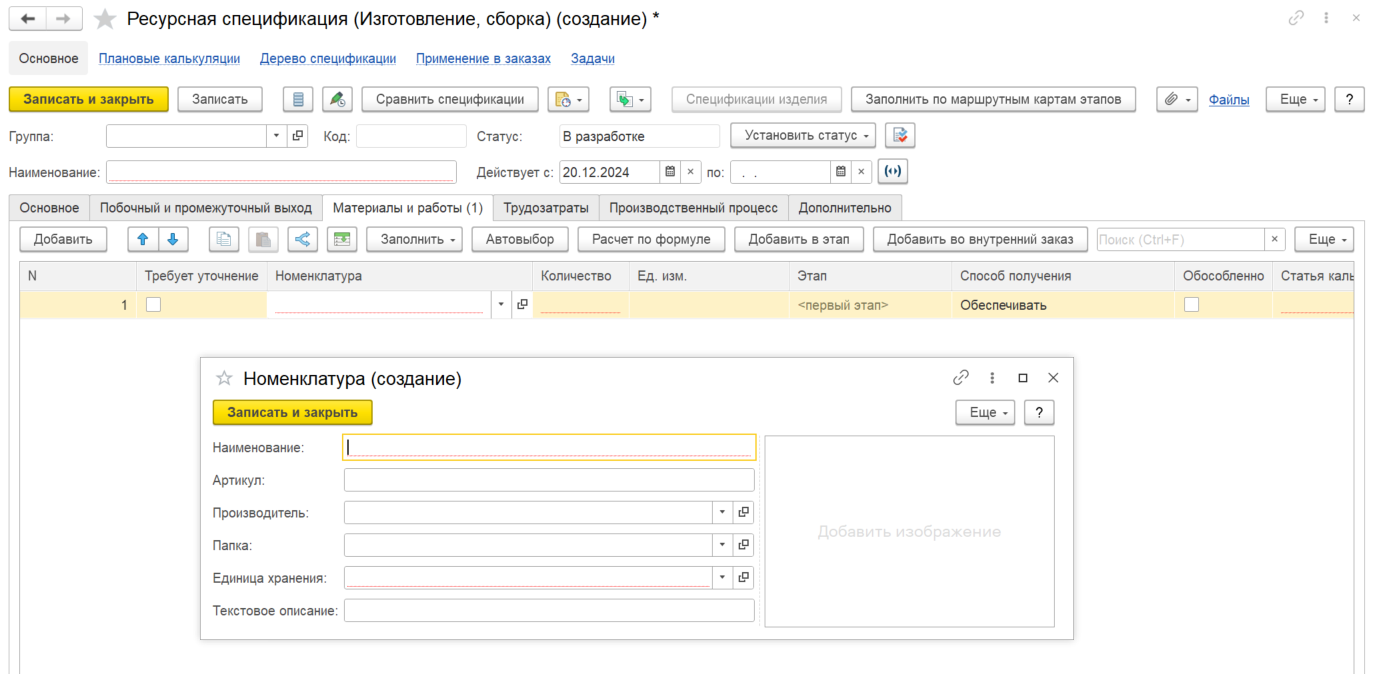Click the report list icon beside Записать
This screenshot has width=1375, height=674.
(297, 99)
